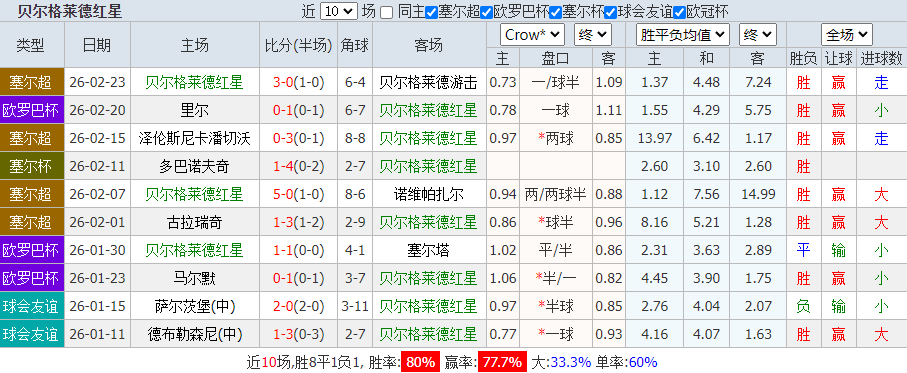Click the 欧罗巴杯 label in the 26-02-20 row
The height and width of the screenshot is (373, 907).
pos(31,110)
